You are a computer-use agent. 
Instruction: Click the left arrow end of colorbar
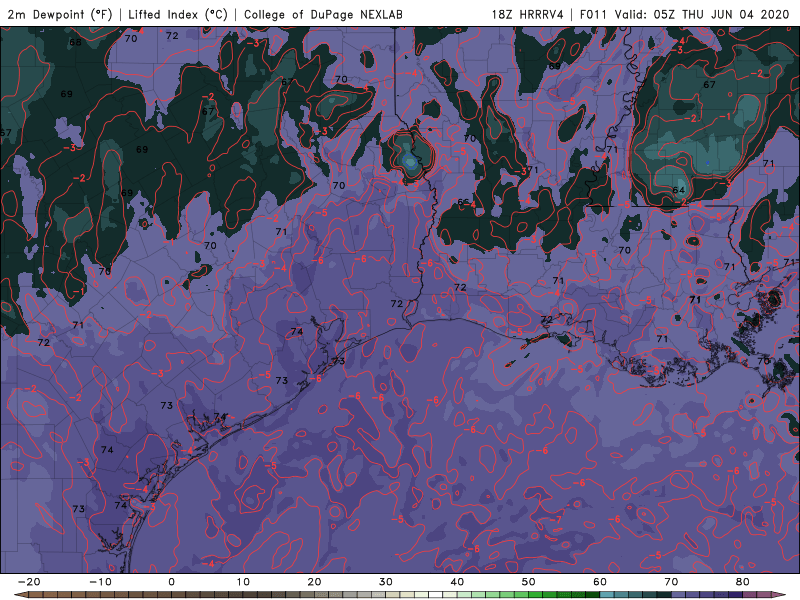20,595
